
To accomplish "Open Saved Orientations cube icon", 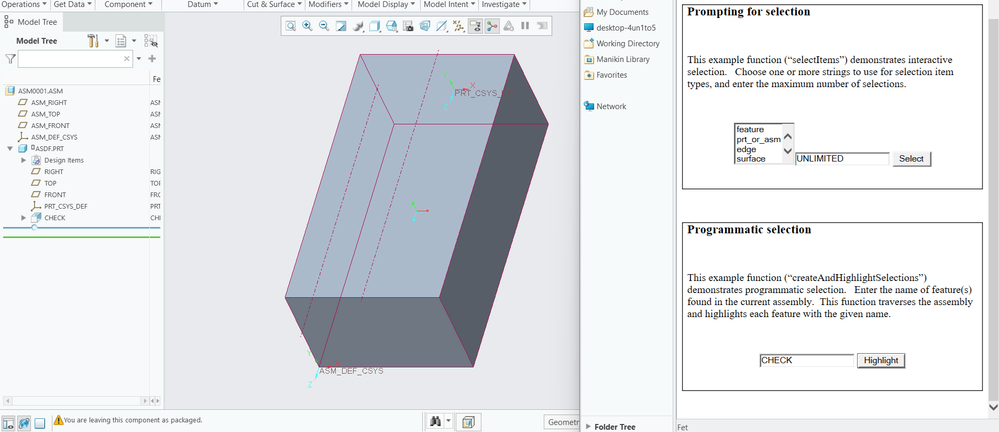I will pyautogui.click(x=374, y=26).
